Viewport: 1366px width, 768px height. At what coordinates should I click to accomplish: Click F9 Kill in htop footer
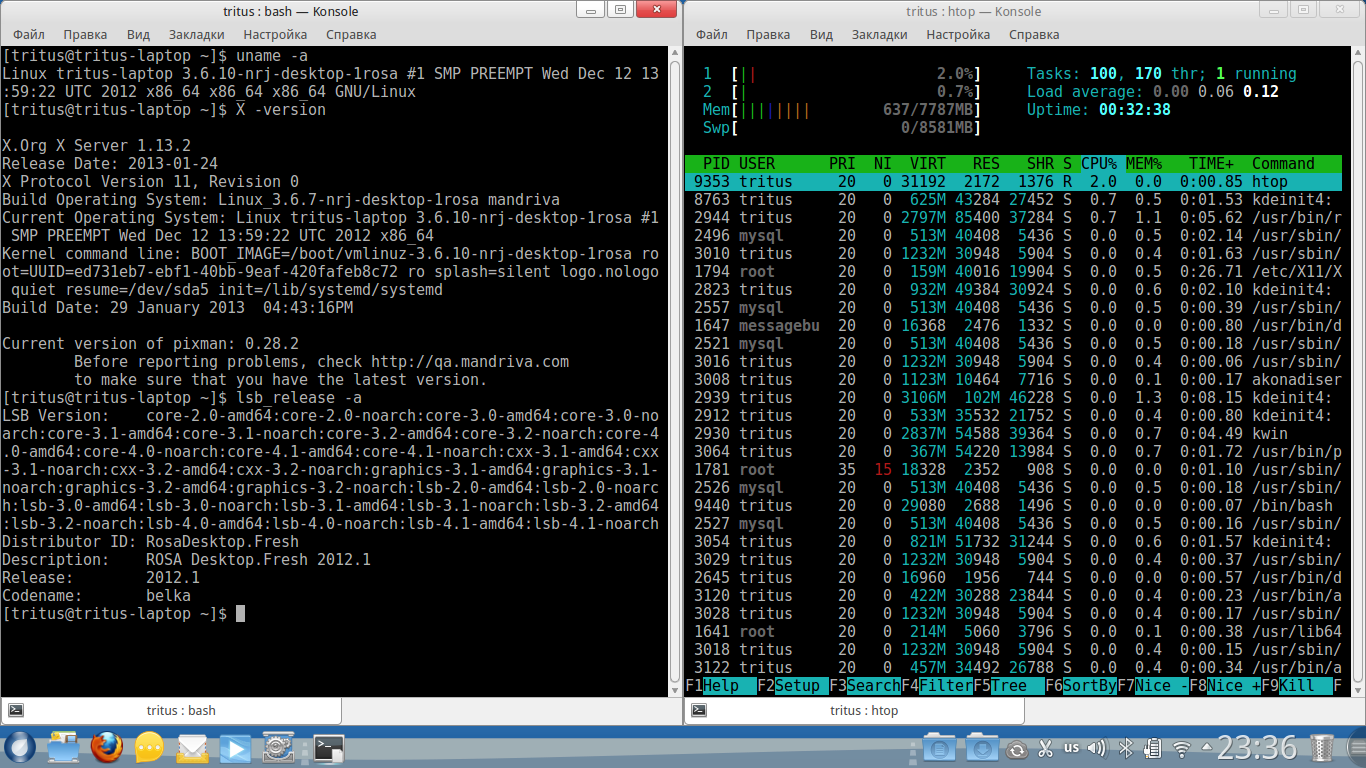point(1297,686)
